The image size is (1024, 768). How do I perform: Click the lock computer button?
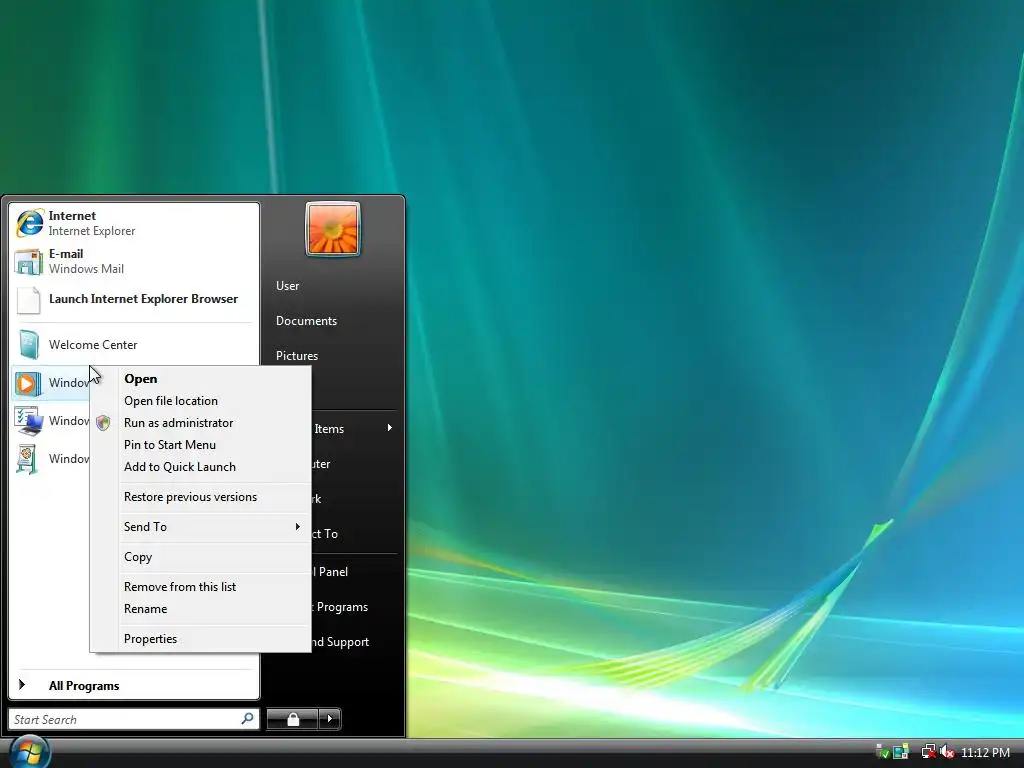pos(293,719)
